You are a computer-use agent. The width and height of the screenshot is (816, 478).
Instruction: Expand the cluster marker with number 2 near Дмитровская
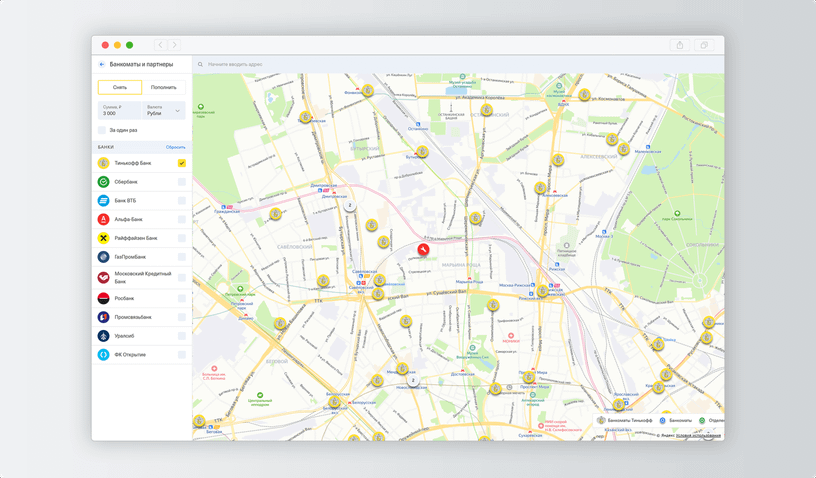(349, 206)
